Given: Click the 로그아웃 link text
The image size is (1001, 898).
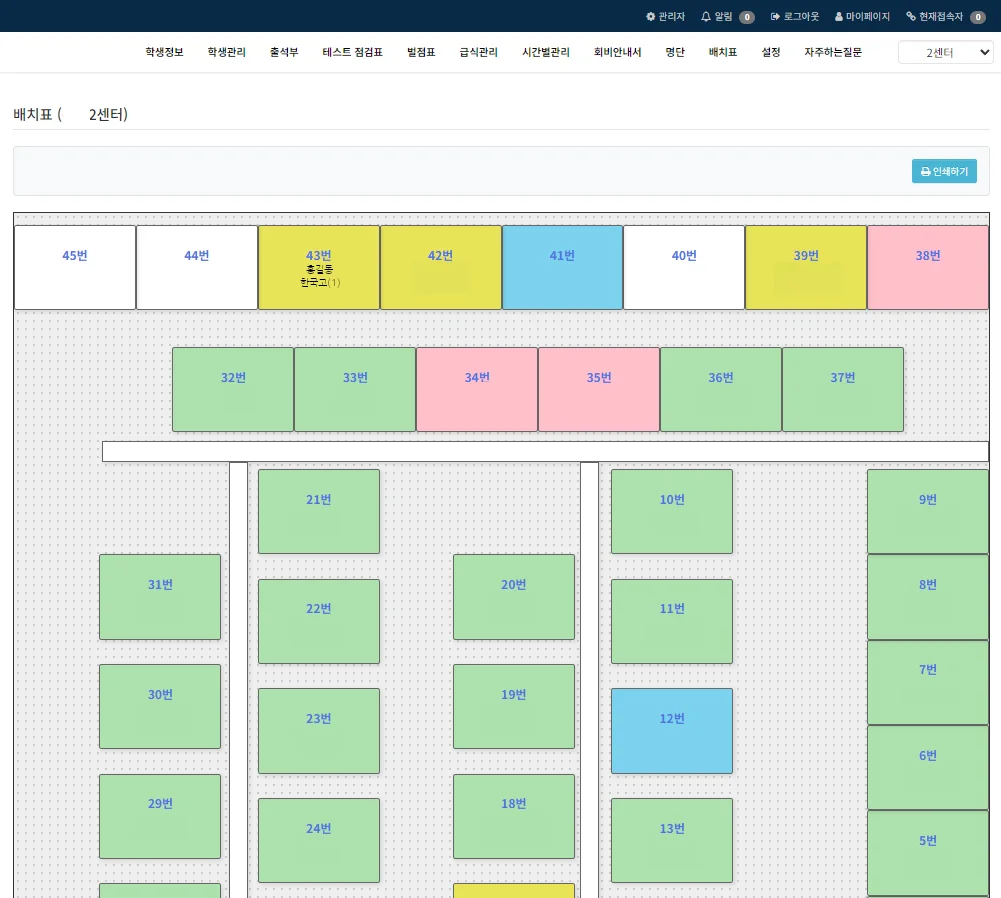Looking at the screenshot, I should click(x=801, y=17).
